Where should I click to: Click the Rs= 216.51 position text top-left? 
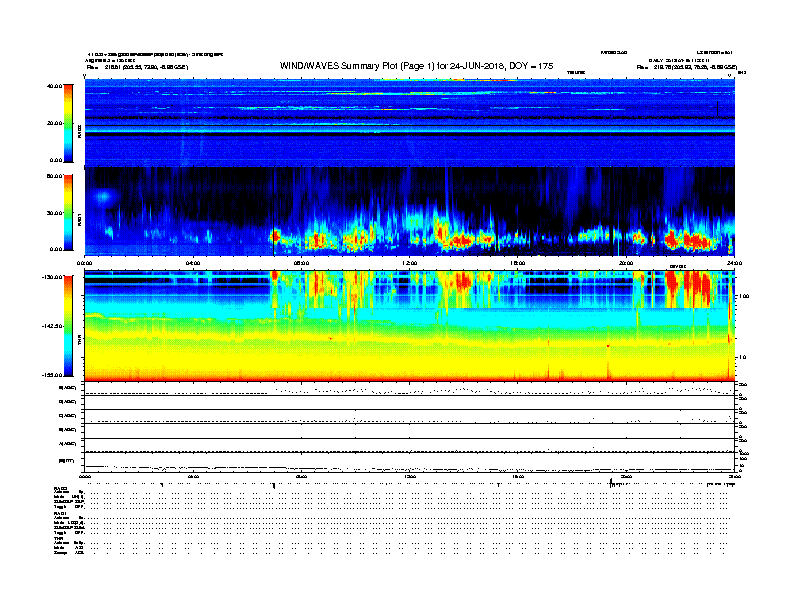coord(137,67)
